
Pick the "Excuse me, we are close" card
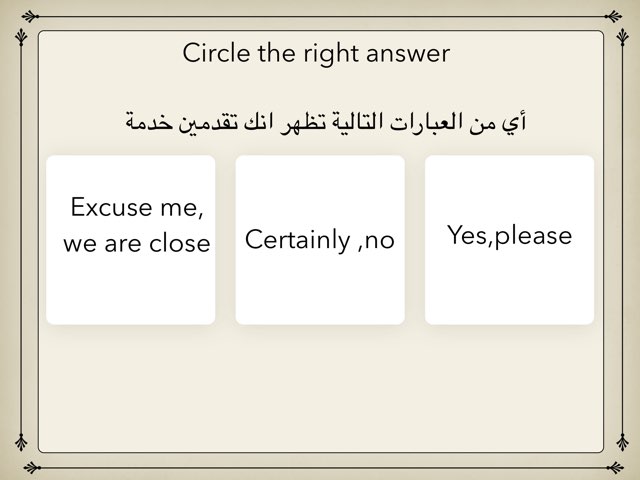click(131, 240)
